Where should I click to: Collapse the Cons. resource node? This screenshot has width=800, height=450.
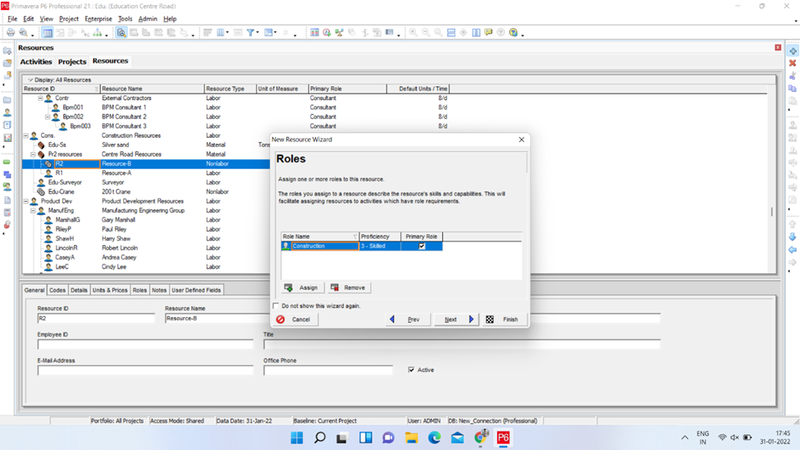click(x=26, y=136)
